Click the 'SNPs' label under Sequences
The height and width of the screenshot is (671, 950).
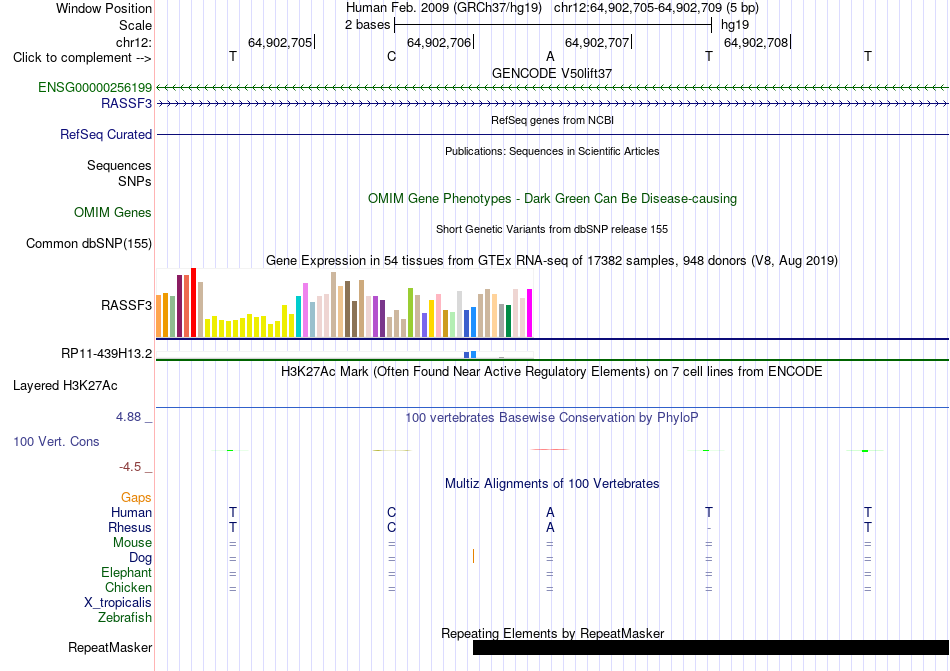click(135, 181)
